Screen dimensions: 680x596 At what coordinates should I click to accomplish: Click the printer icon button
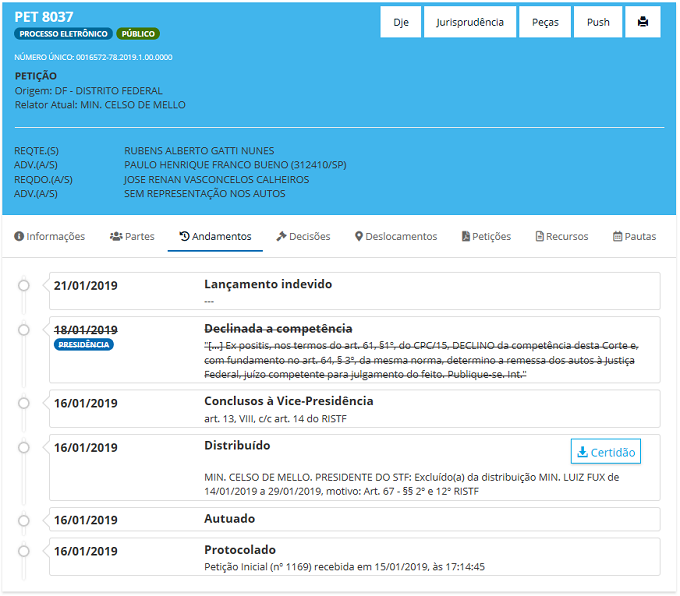[642, 22]
